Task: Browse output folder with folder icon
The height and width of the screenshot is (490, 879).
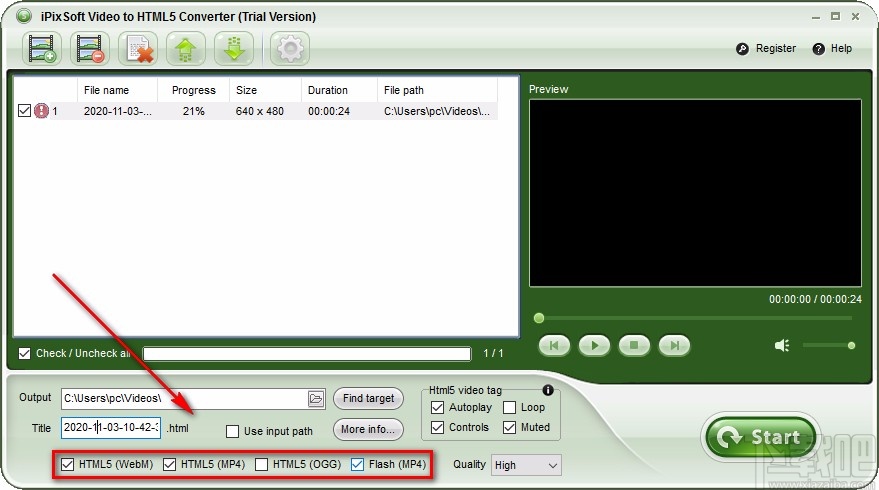Action: [316, 399]
